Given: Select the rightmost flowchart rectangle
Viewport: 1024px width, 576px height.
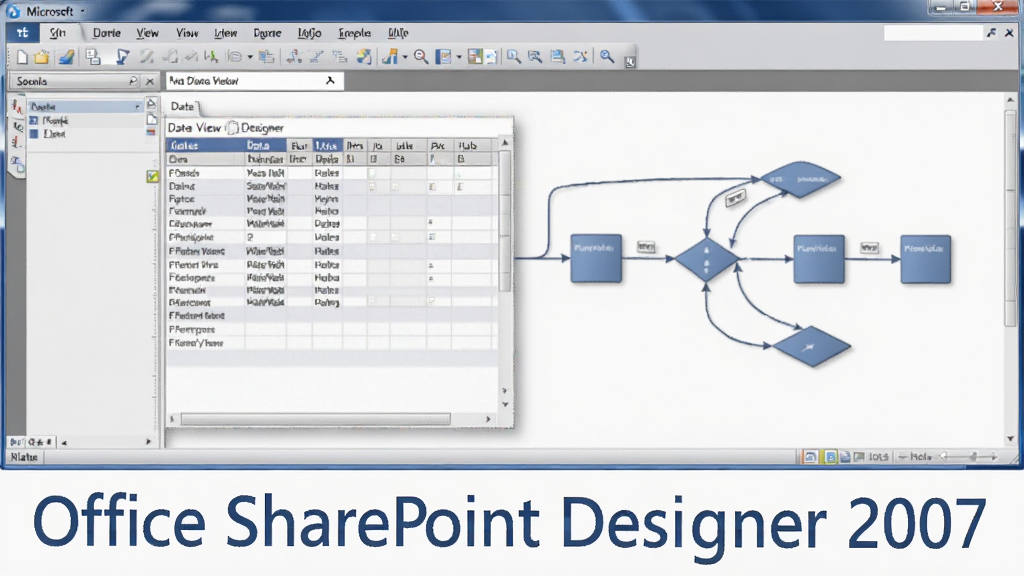Looking at the screenshot, I should tap(925, 259).
